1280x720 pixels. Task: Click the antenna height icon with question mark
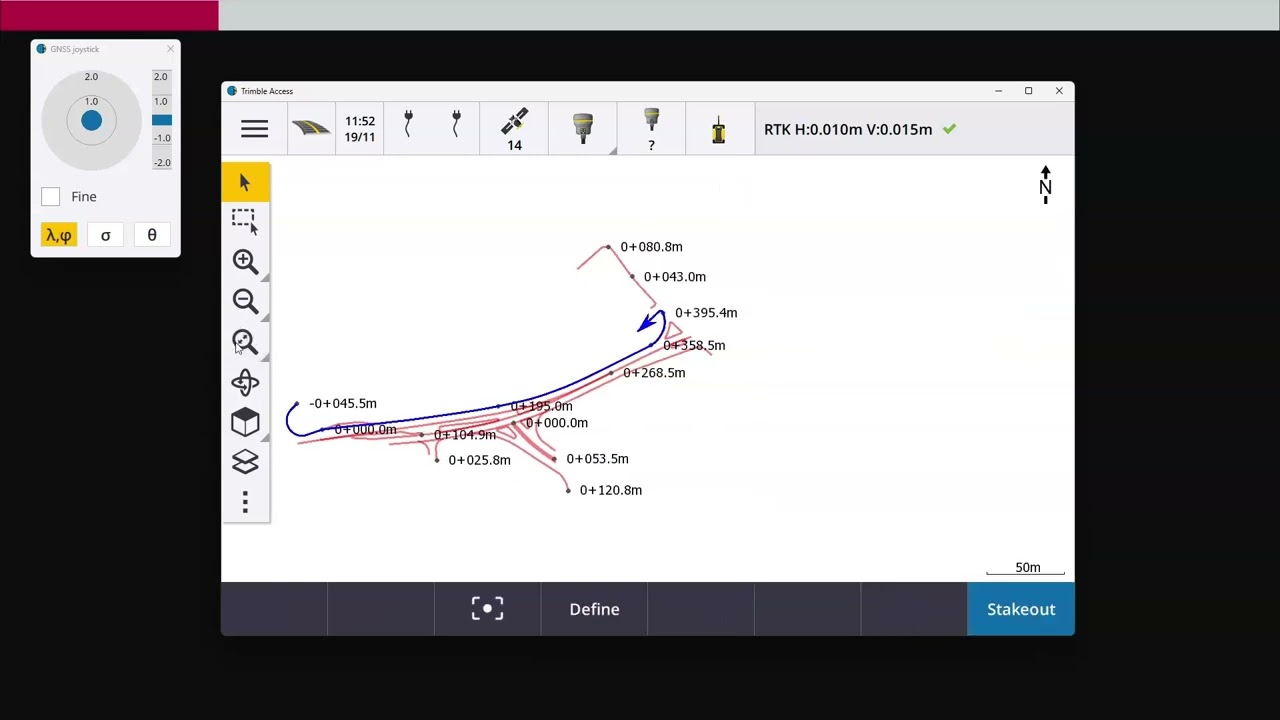click(x=651, y=130)
